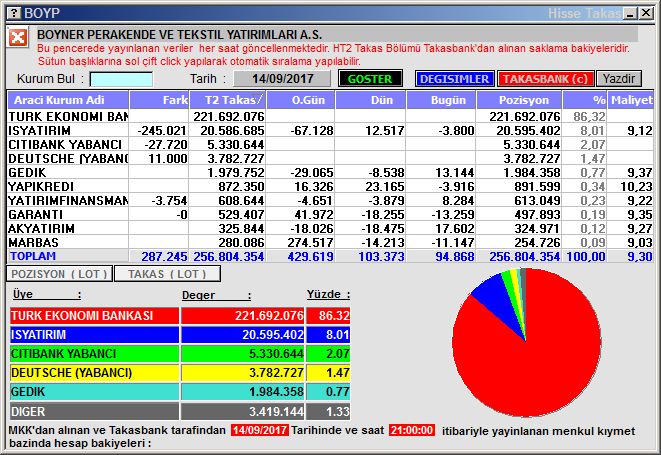Click GARANTI O.Gün value 41.972
The height and width of the screenshot is (455, 661).
coord(314,214)
